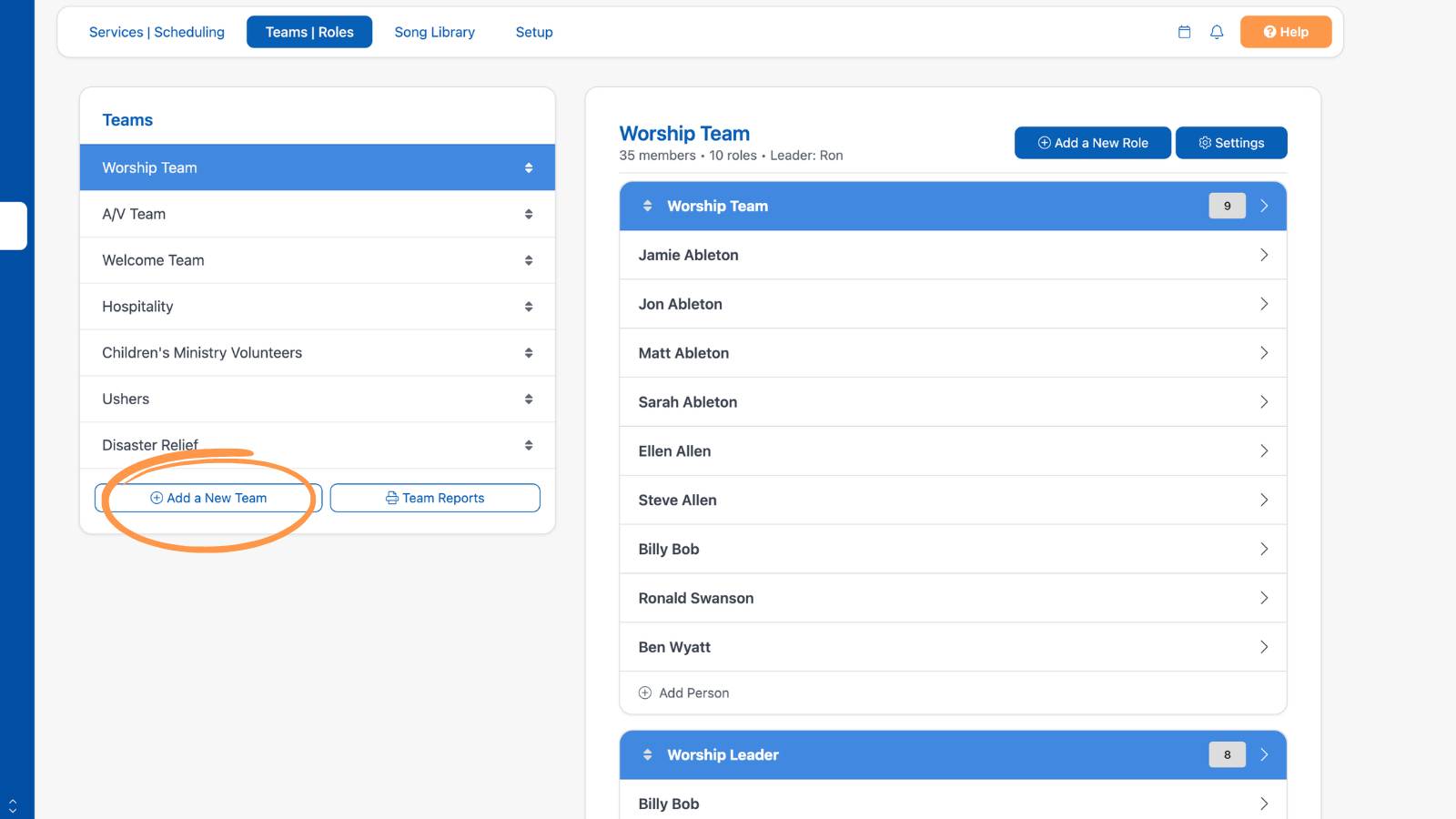
Task: Click reorder handle on Worship Team role header
Action: (647, 206)
